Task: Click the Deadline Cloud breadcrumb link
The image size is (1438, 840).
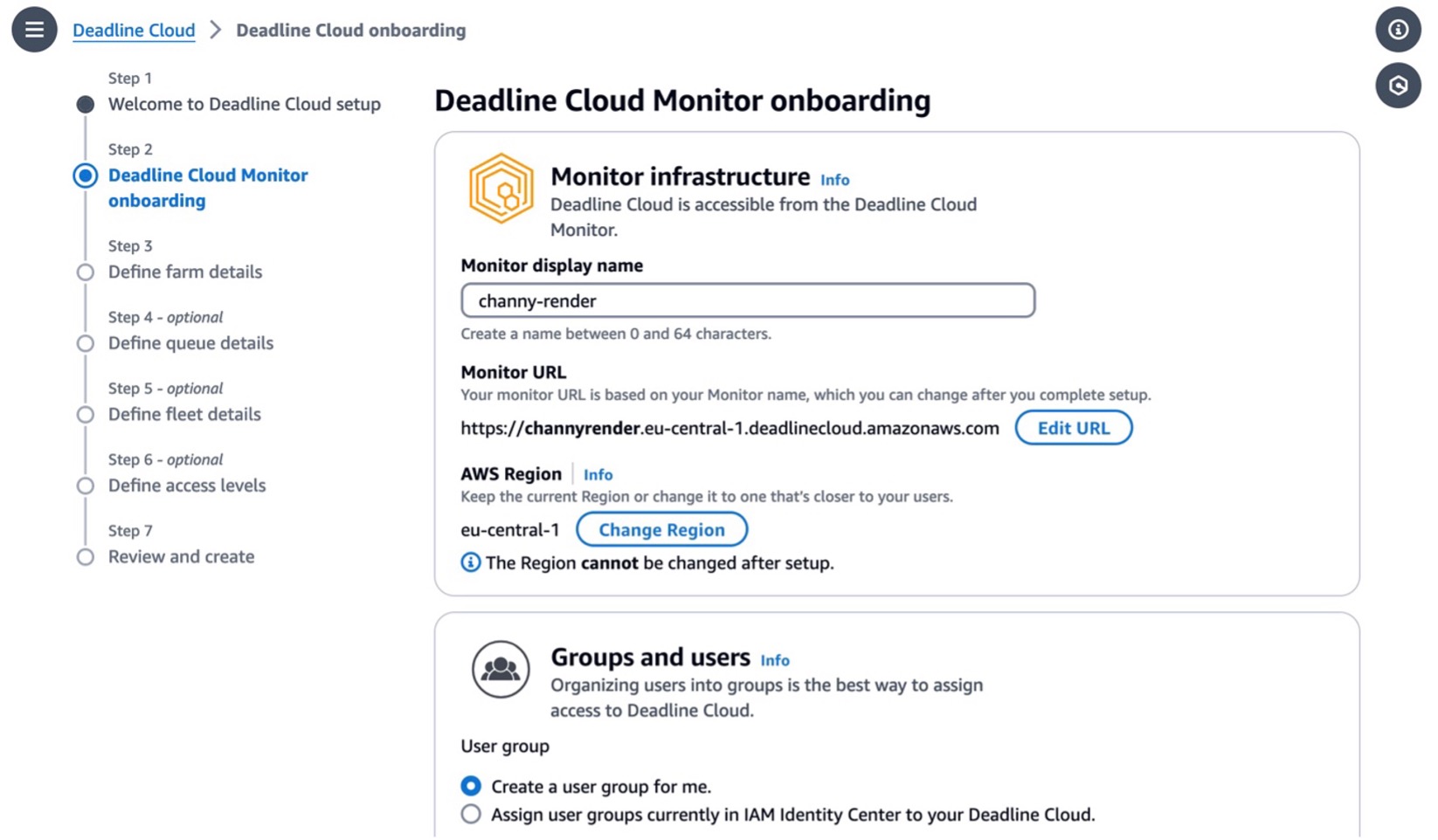Action: tap(134, 30)
